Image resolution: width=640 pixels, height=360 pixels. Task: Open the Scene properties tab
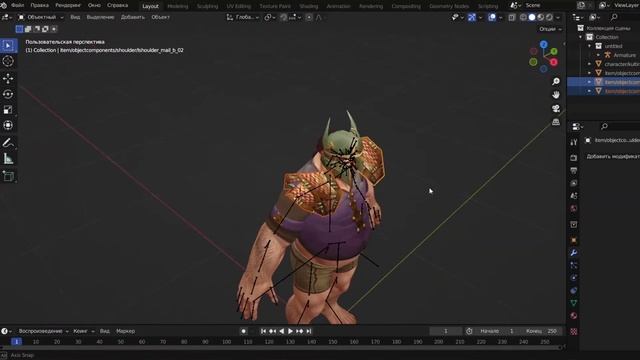(573, 196)
